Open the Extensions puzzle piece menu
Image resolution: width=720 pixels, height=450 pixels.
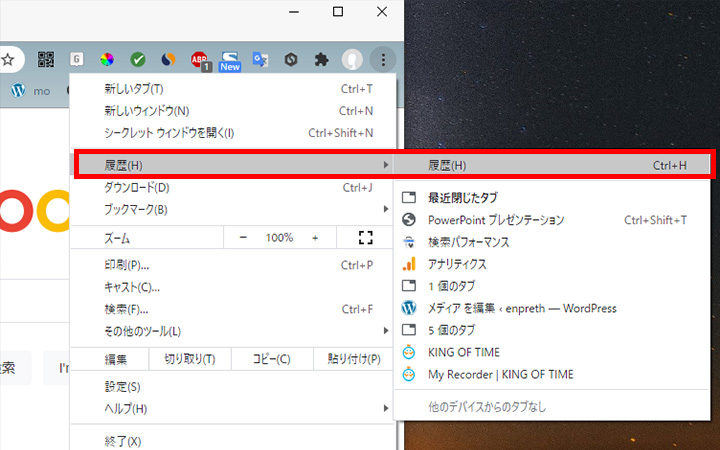tap(321, 59)
